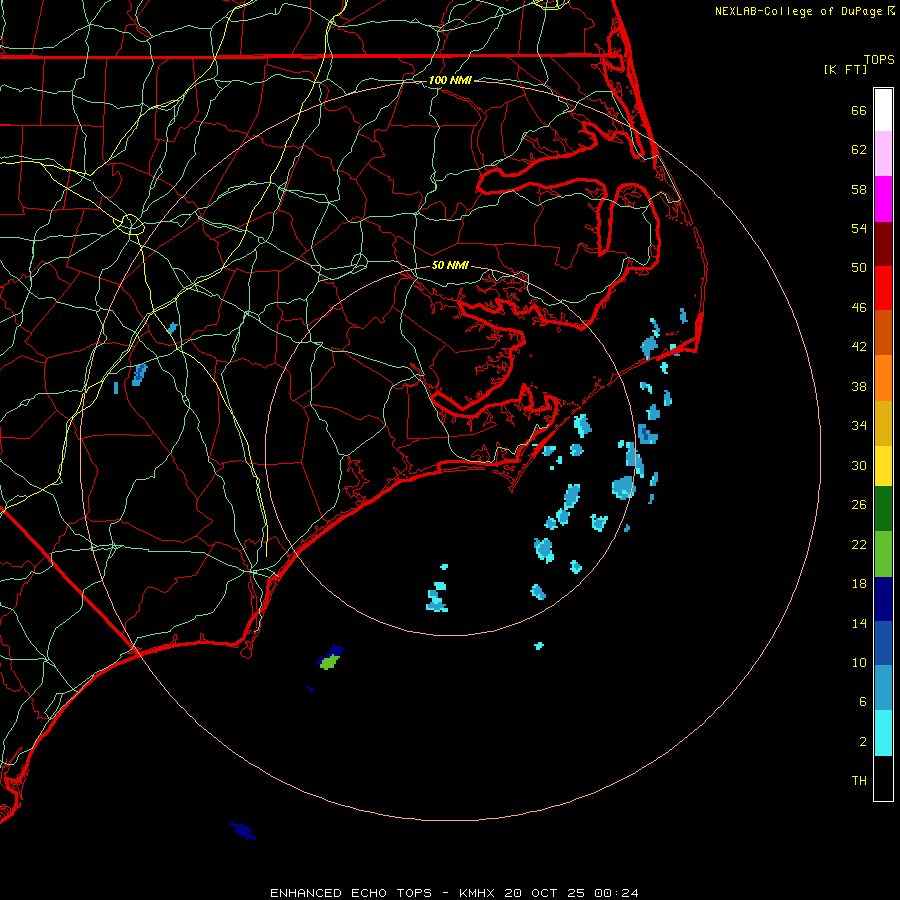Select the light pink legend swatch
Viewport: 900px width, 900px height.
(x=883, y=154)
